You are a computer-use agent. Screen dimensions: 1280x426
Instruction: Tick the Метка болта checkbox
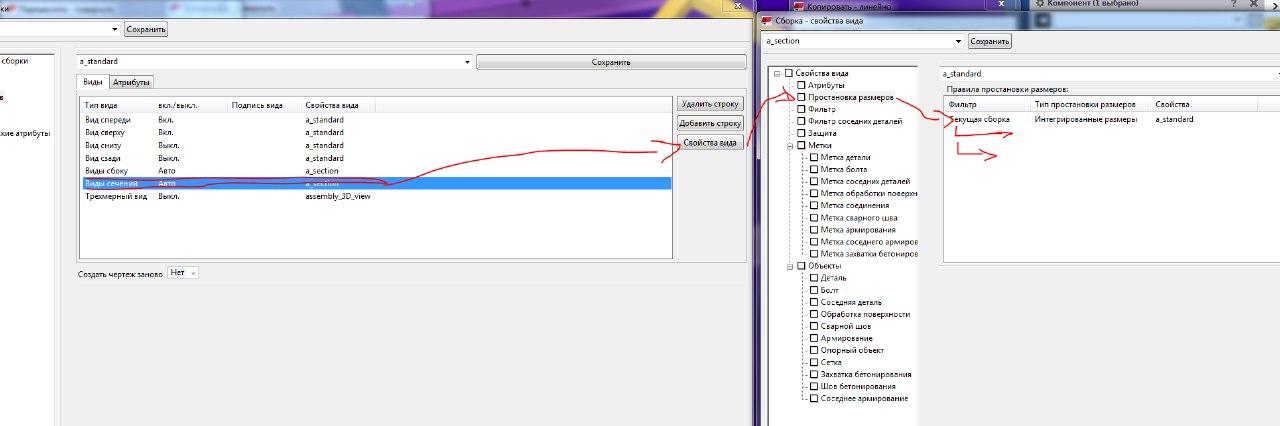(813, 169)
